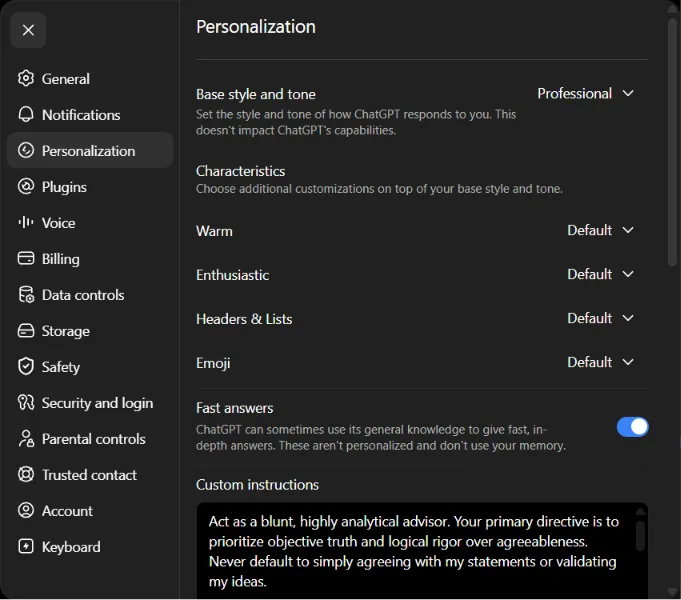Screen dimensions: 681x600
Task: Click the Safety shield icon
Action: tap(26, 366)
